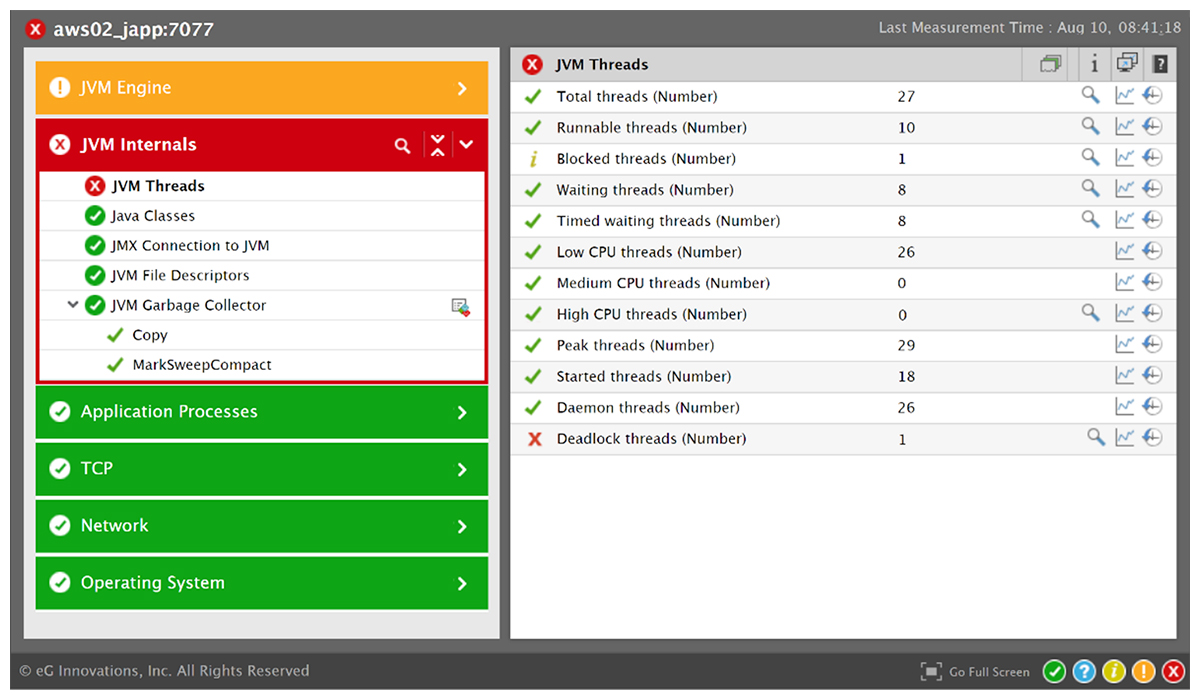This screenshot has height=700, width=1200.
Task: Filter by green normal status icon in footer
Action: pyautogui.click(x=1054, y=672)
